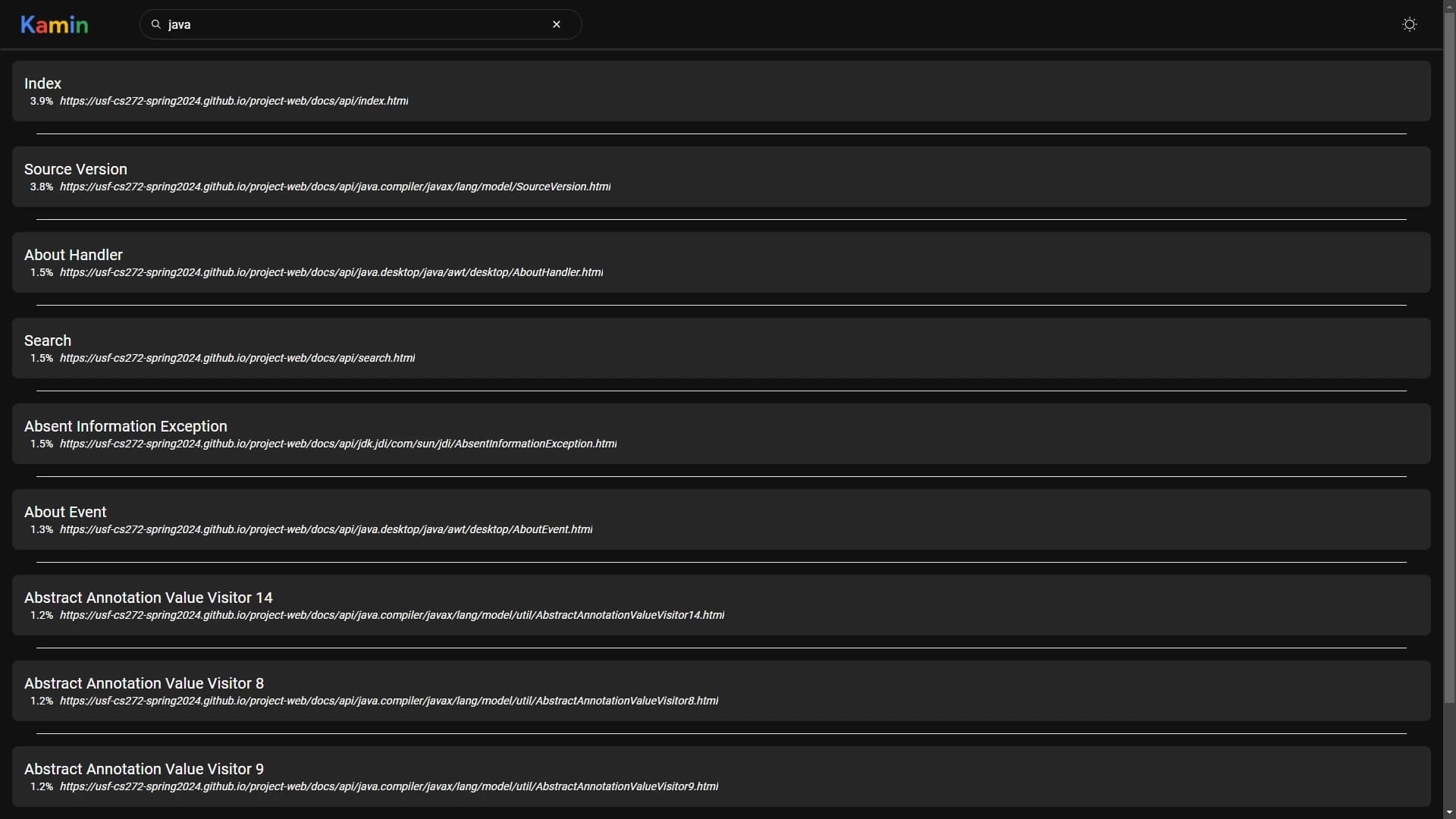Screen dimensions: 1456x819
Task: Click the About Event title heading
Action: coord(65,512)
